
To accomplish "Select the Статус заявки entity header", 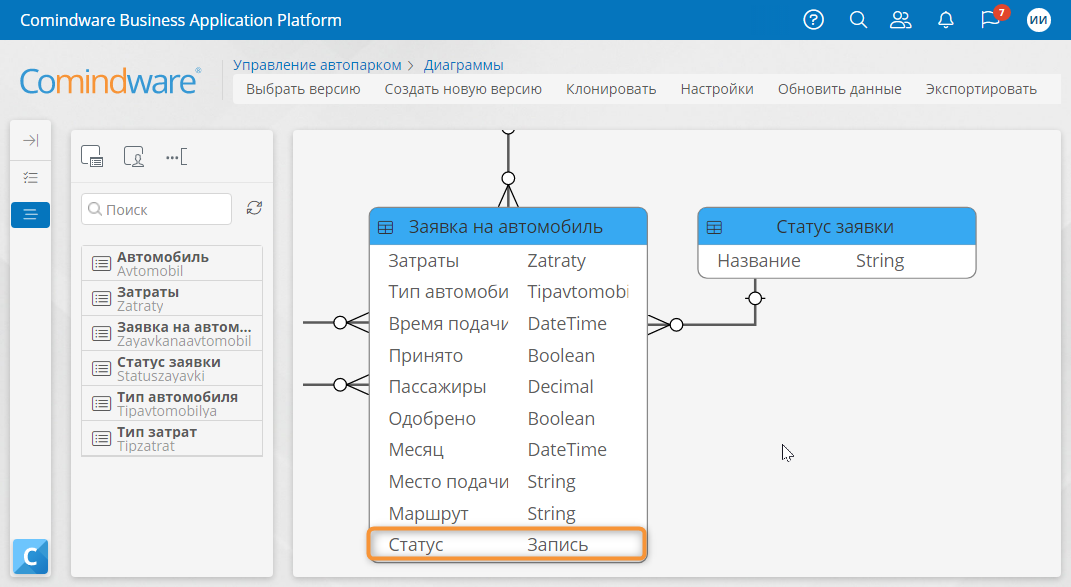I will [837, 227].
